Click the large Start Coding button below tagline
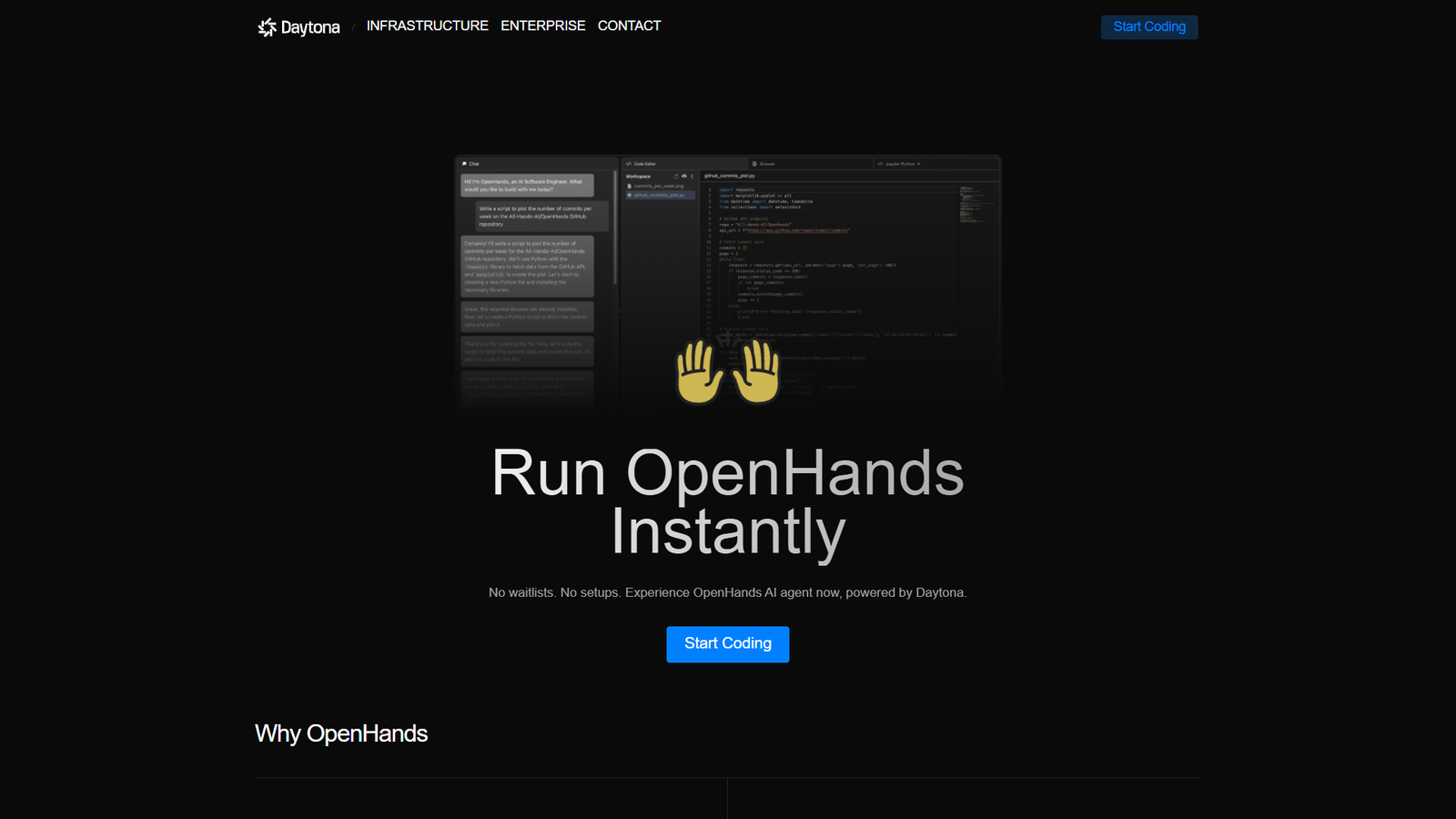This screenshot has width=1456, height=819. [x=727, y=643]
